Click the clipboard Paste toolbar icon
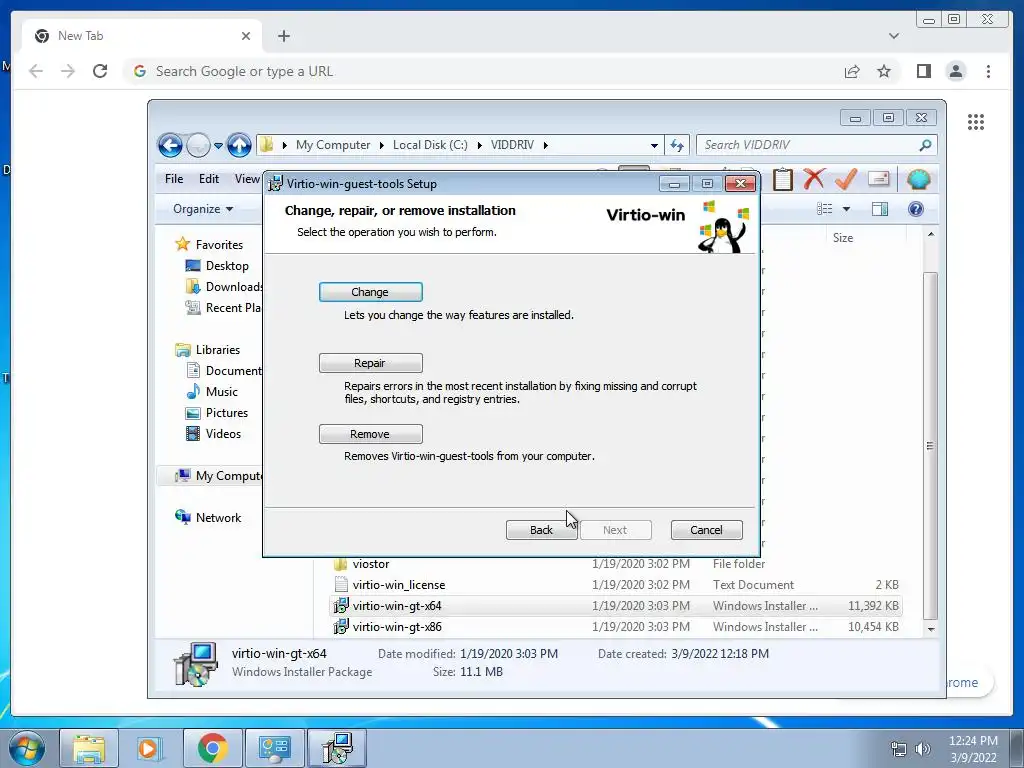This screenshot has width=1024, height=768. (x=782, y=180)
